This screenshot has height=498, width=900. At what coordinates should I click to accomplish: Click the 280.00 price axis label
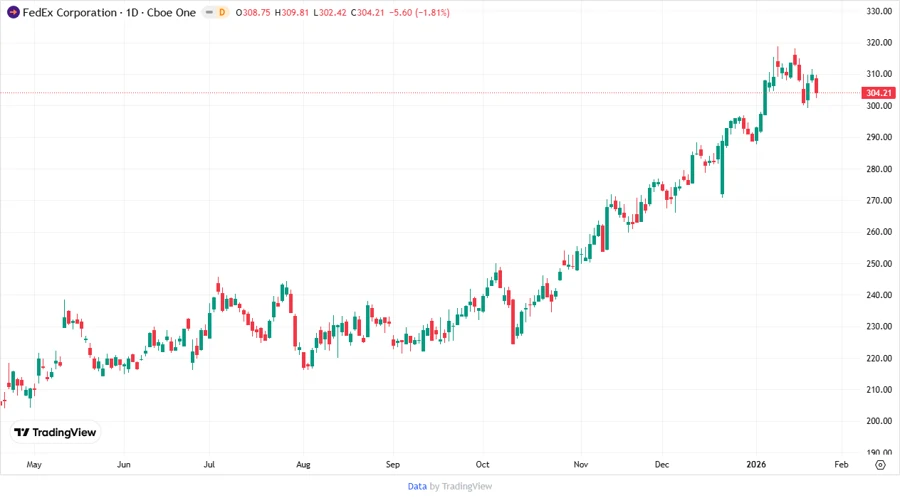pyautogui.click(x=879, y=169)
